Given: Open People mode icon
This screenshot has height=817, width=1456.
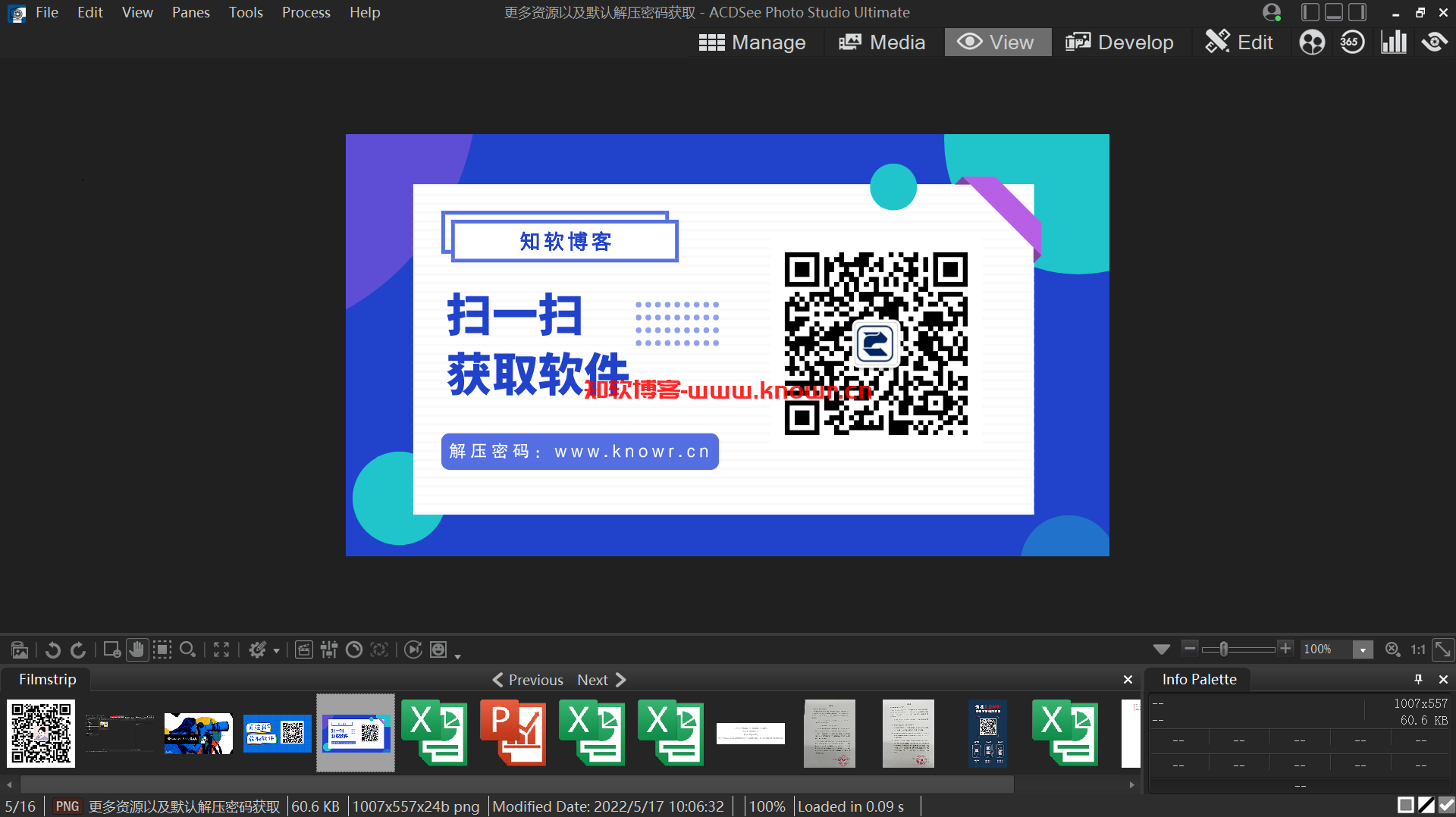Looking at the screenshot, I should point(1312,42).
